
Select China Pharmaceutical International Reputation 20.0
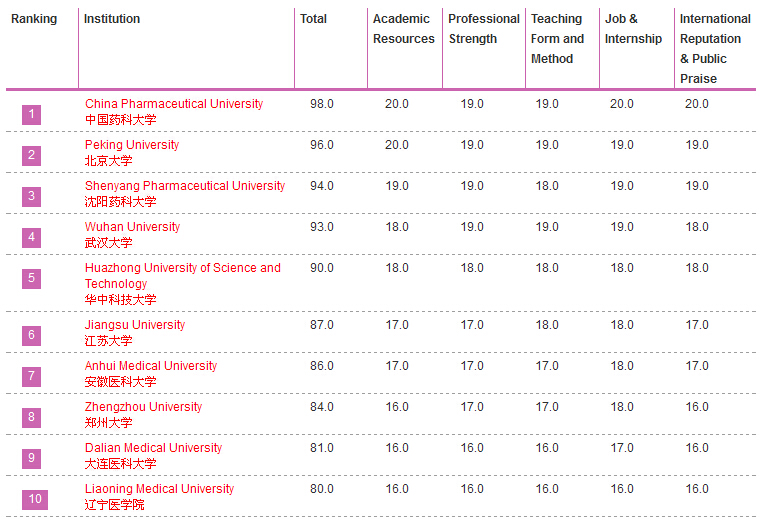point(697,104)
